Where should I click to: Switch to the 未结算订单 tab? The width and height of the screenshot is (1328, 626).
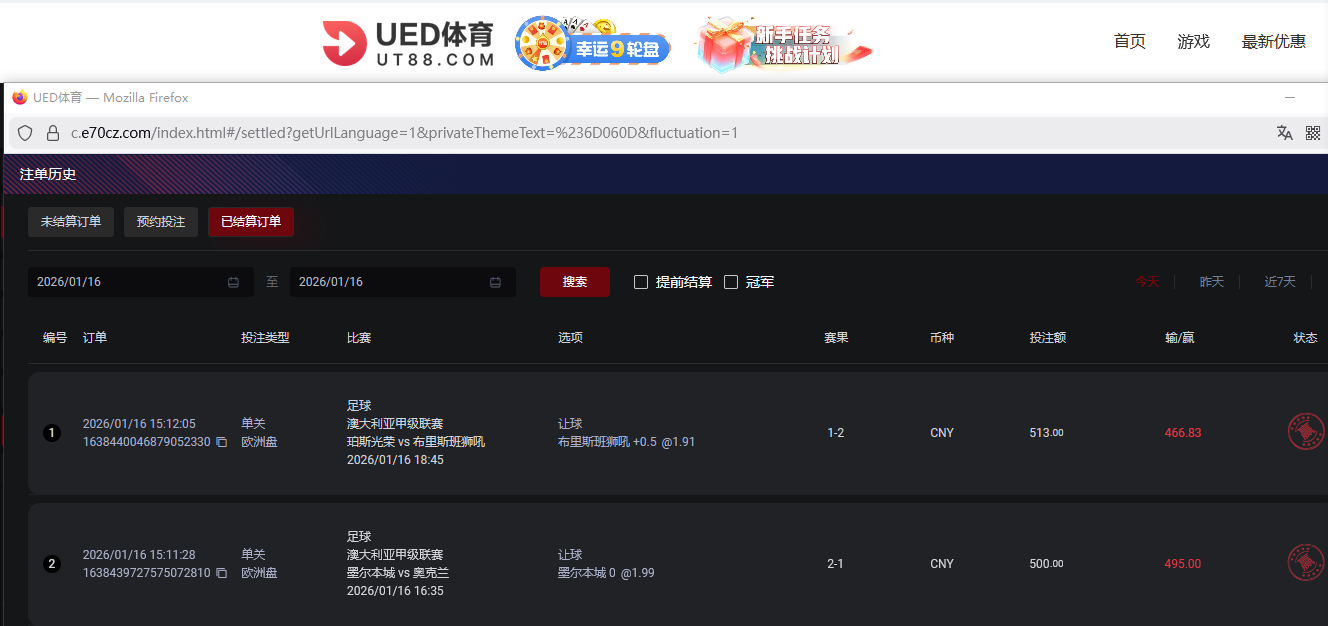pos(71,222)
